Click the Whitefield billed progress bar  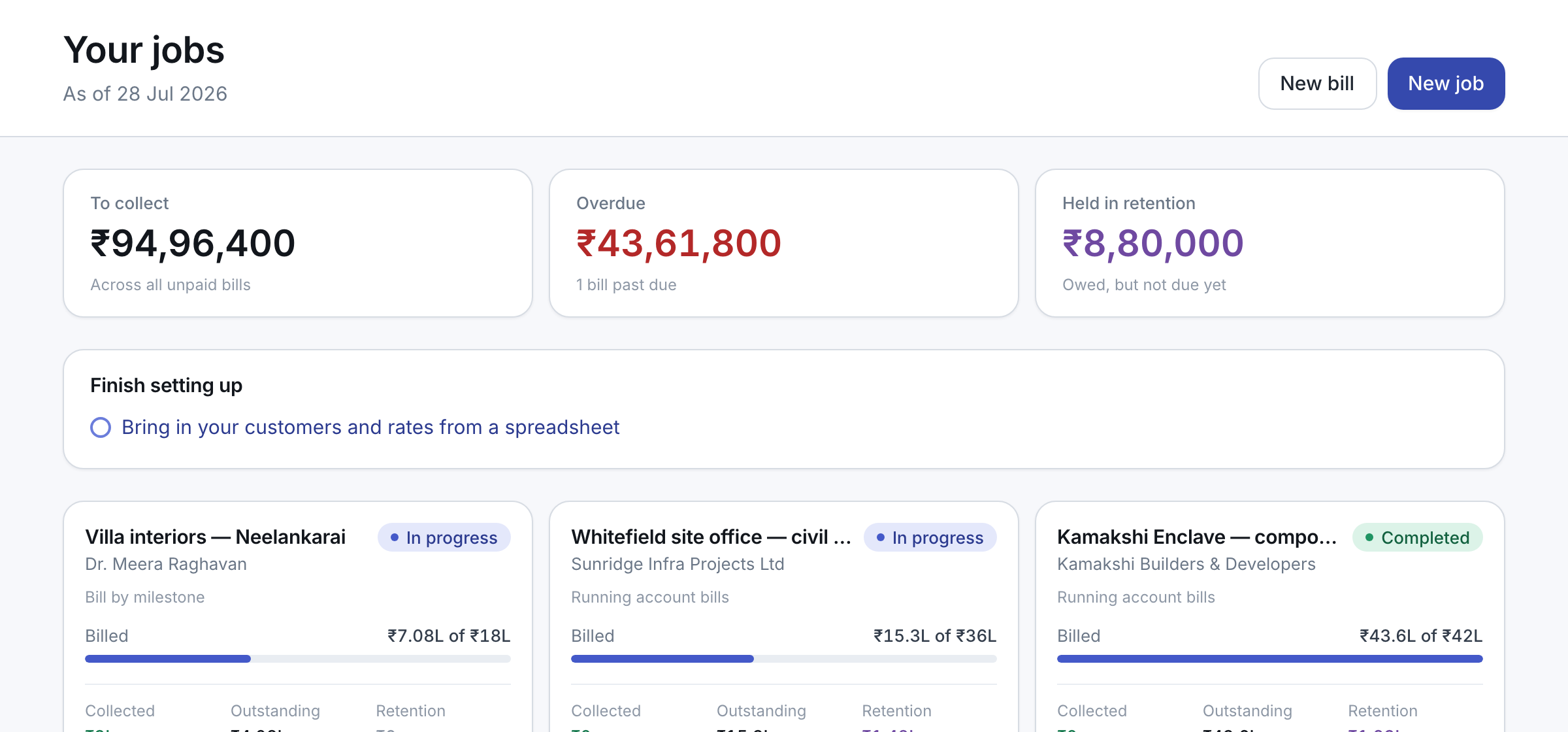(x=784, y=659)
